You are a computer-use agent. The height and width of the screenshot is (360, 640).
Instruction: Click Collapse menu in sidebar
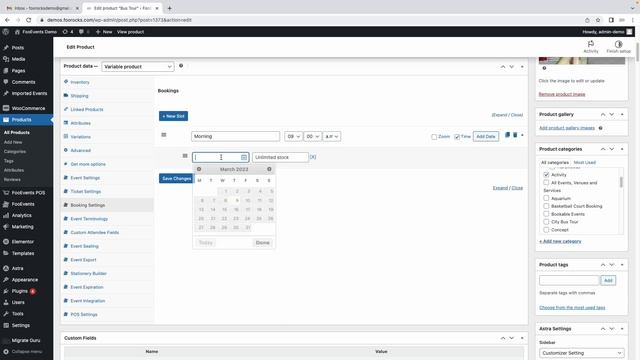[x=27, y=351]
